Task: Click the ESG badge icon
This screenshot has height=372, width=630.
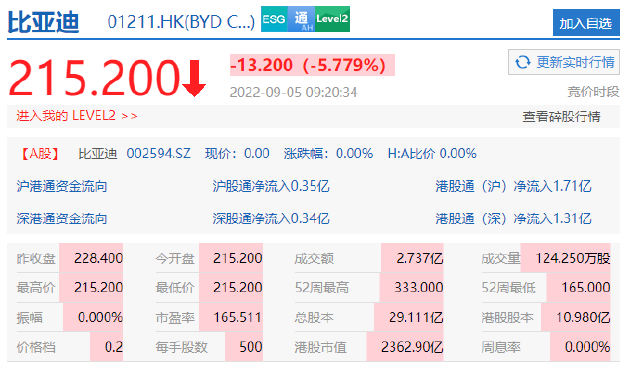Action: pos(274,19)
